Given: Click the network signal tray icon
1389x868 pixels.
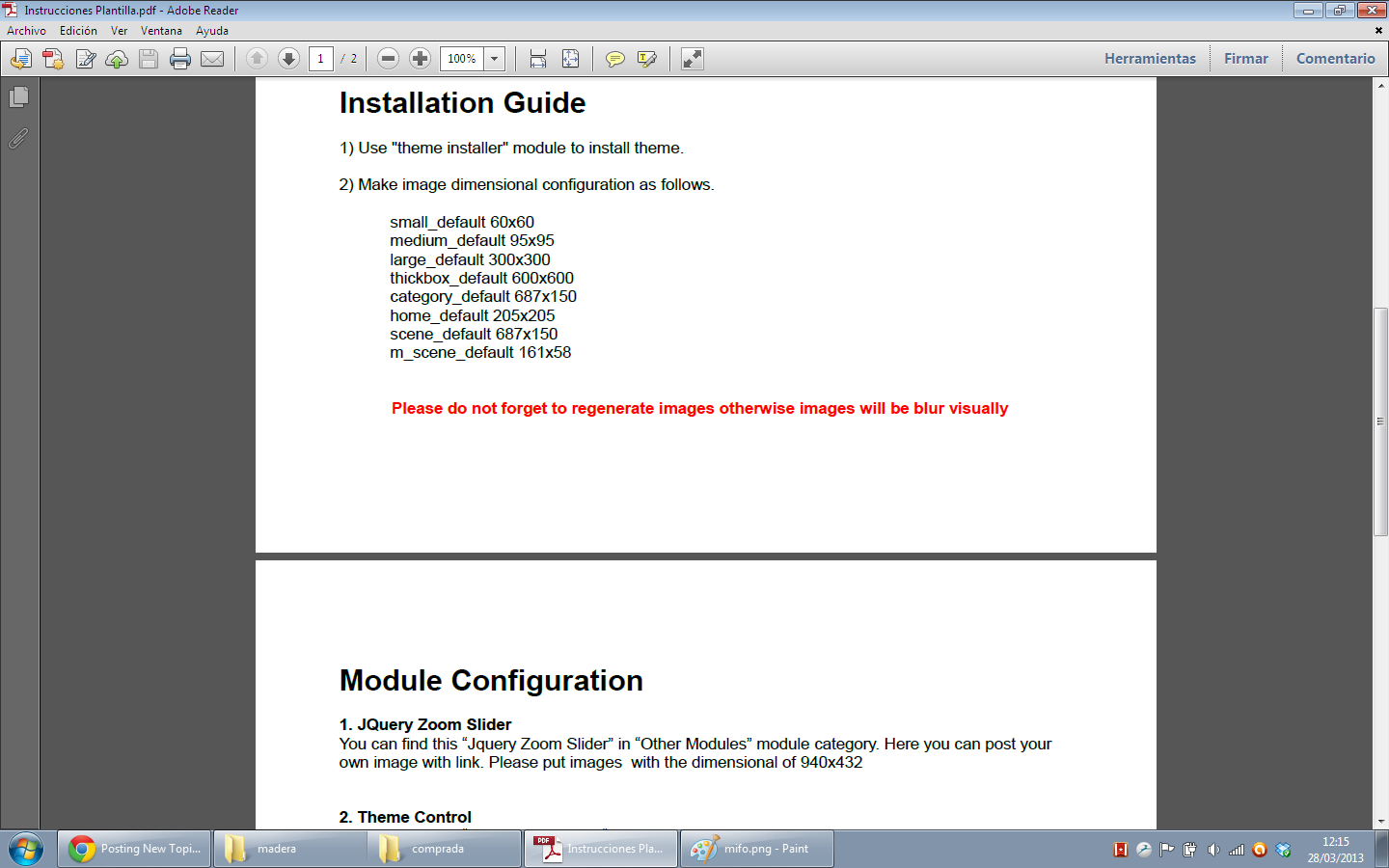Looking at the screenshot, I should click(x=1237, y=850).
